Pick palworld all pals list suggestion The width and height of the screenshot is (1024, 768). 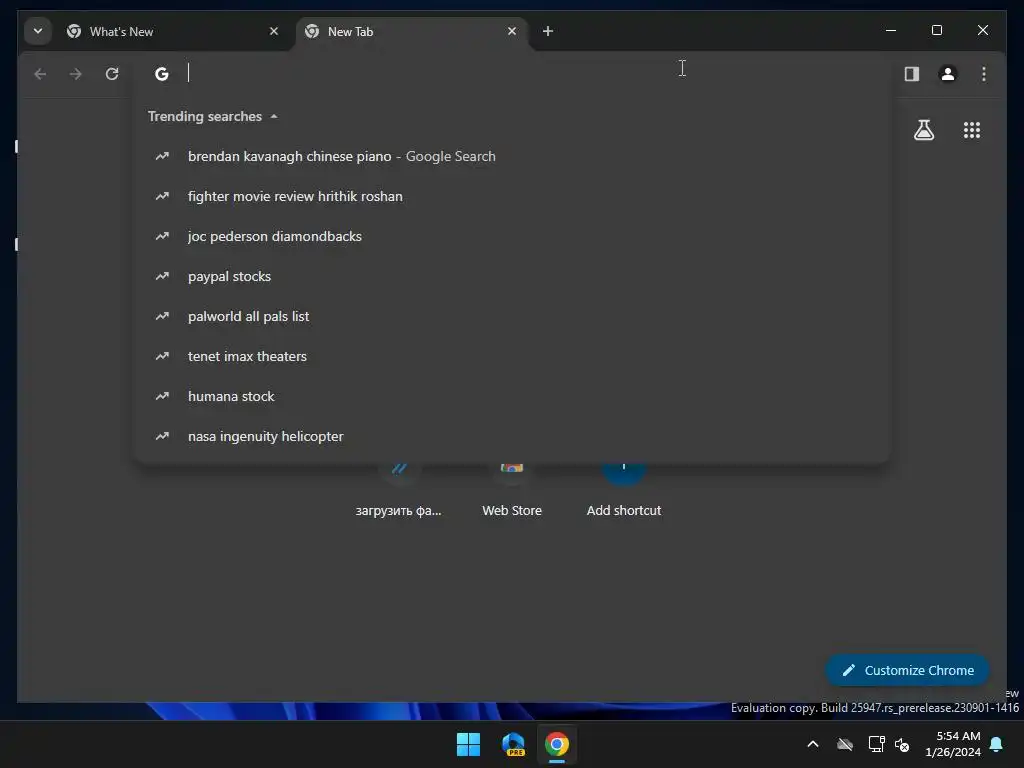point(512,316)
